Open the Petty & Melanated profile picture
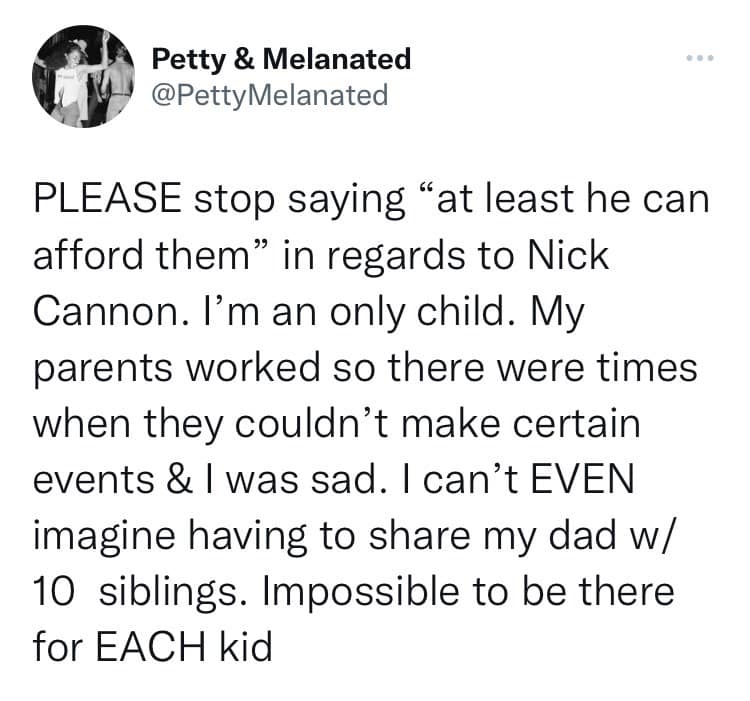Screen dimensions: 750x701 coord(83,76)
